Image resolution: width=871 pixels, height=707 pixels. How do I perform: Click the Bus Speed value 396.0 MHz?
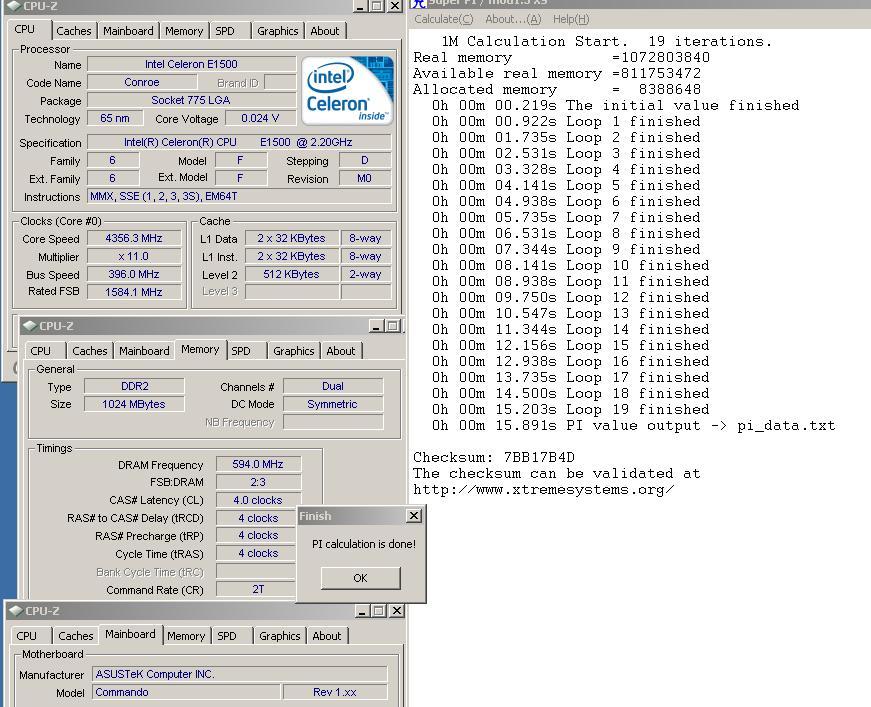[134, 274]
